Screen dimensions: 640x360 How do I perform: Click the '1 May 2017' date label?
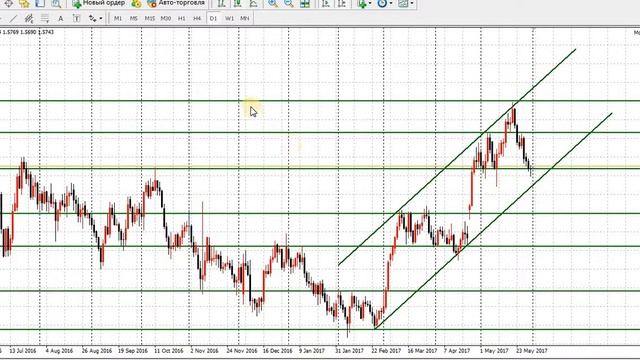point(494,351)
